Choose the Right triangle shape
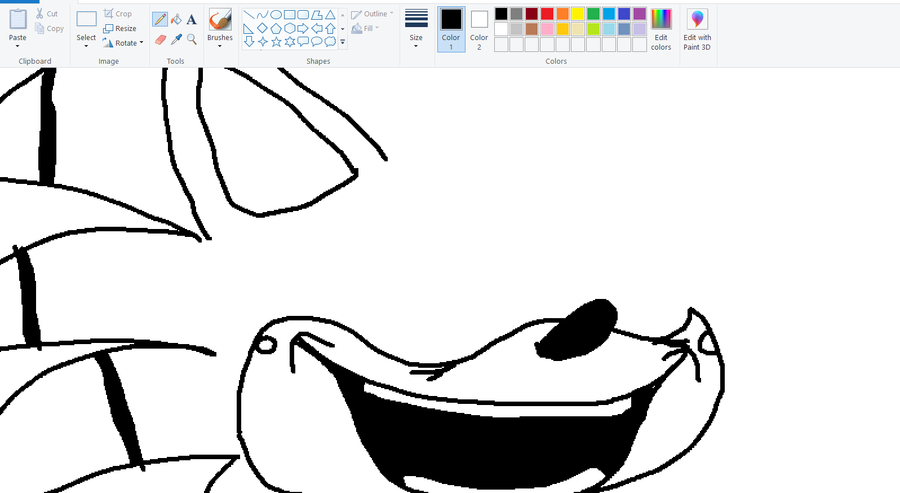This screenshot has width=900, height=493. click(249, 28)
